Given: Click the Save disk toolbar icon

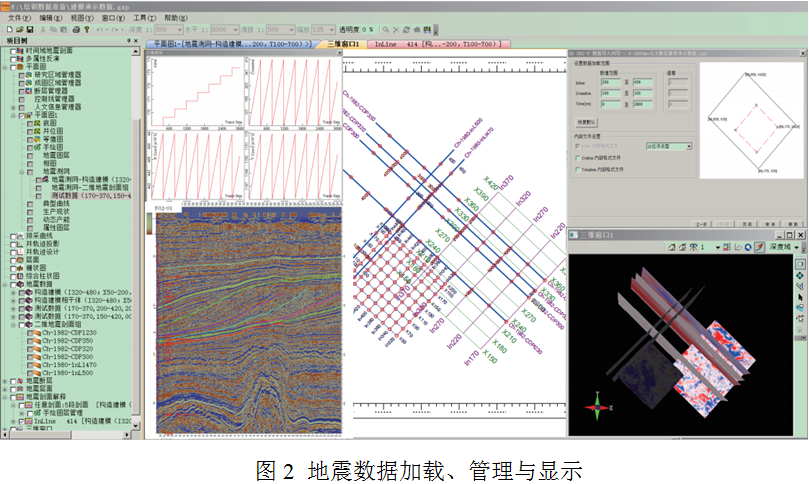Looking at the screenshot, I should coord(30,29).
